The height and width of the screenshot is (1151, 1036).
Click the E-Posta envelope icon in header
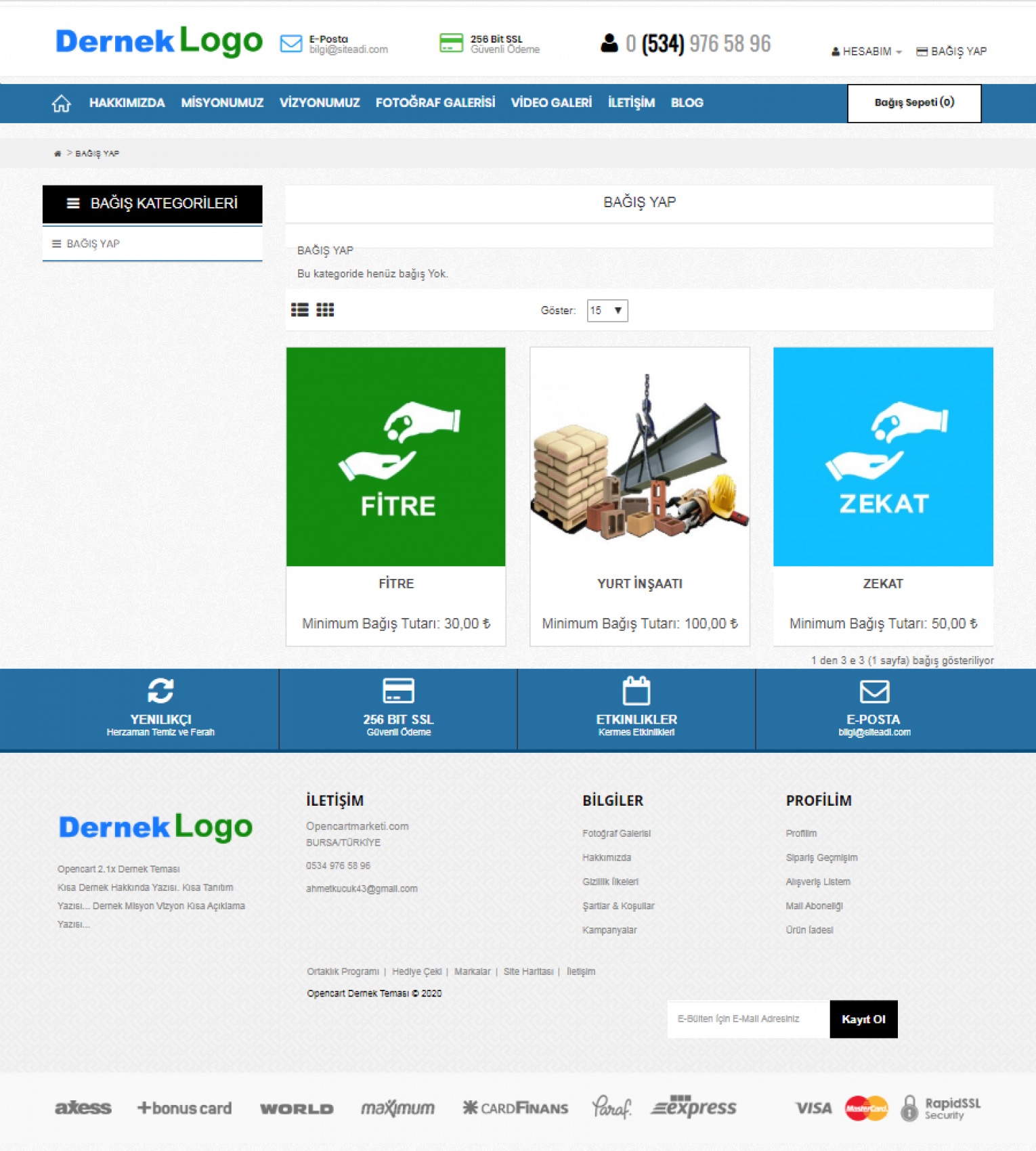pyautogui.click(x=291, y=44)
